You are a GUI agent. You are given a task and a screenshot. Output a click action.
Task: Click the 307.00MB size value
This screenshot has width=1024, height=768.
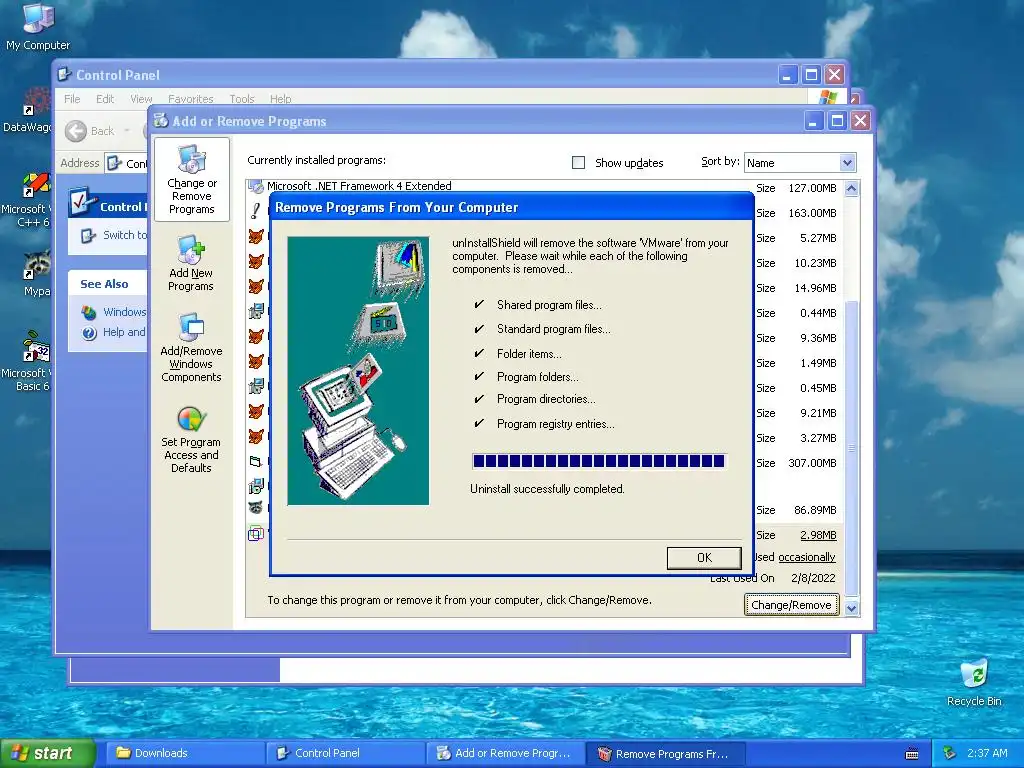pyautogui.click(x=812, y=463)
